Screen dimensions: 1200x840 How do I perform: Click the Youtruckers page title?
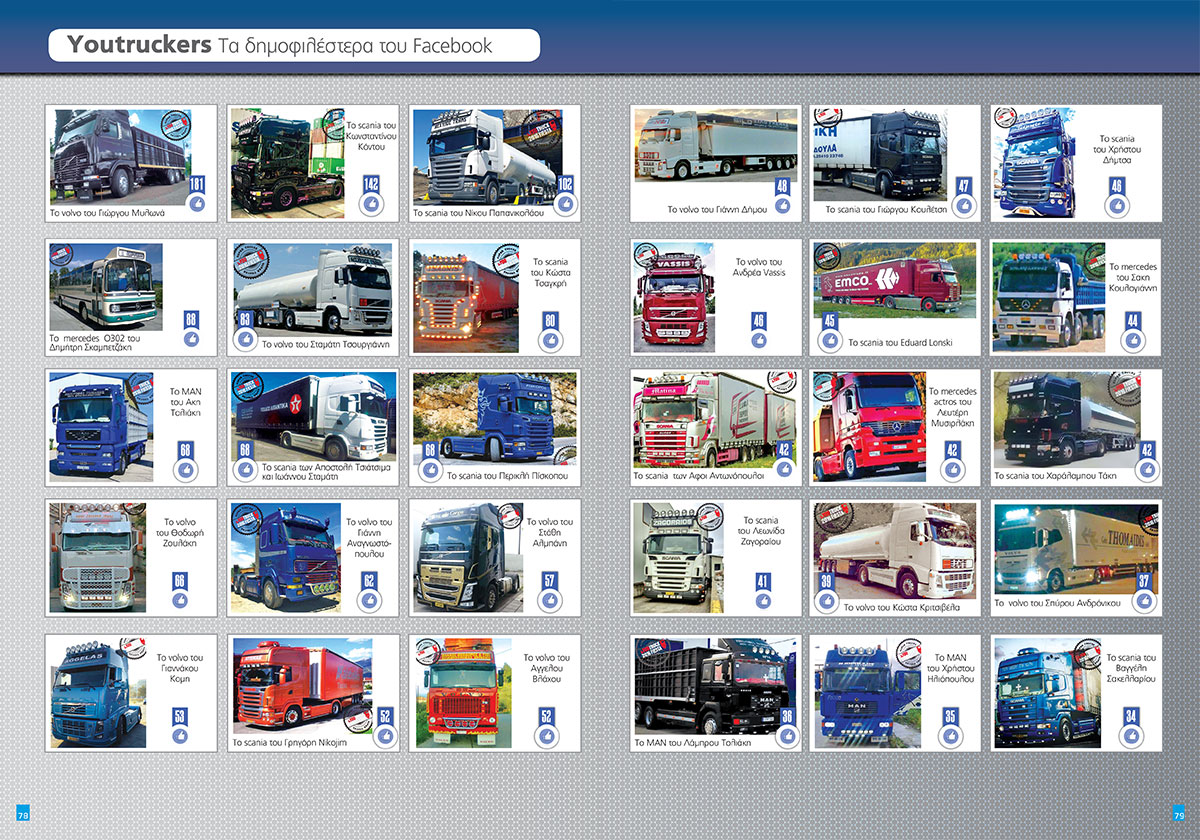[x=139, y=45]
